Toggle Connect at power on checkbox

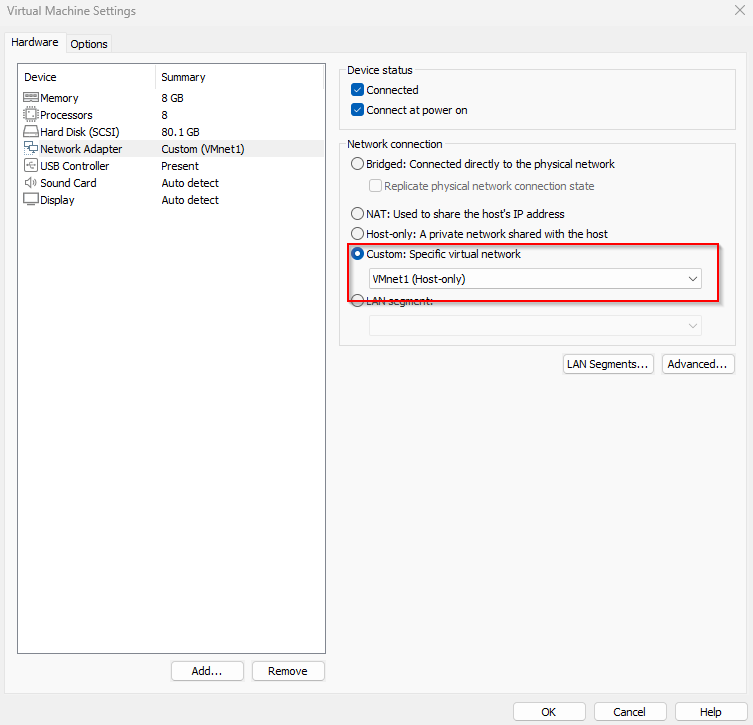click(358, 110)
